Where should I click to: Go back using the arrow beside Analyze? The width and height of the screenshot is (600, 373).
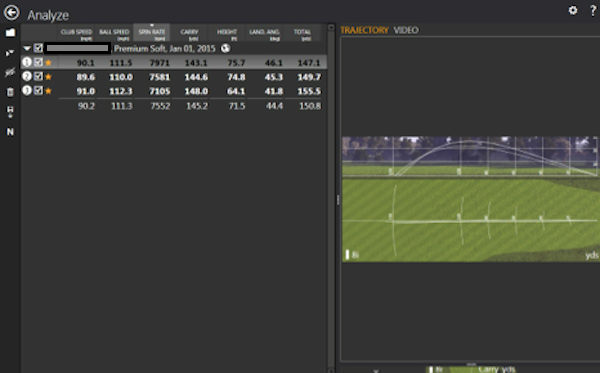point(11,13)
